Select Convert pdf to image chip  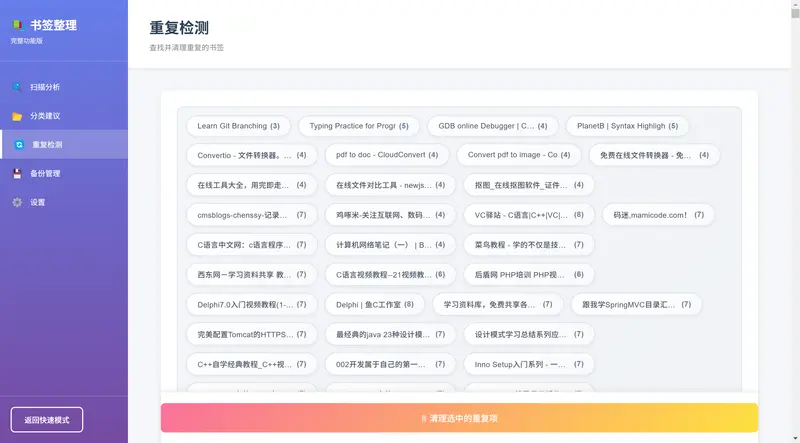click(518, 155)
